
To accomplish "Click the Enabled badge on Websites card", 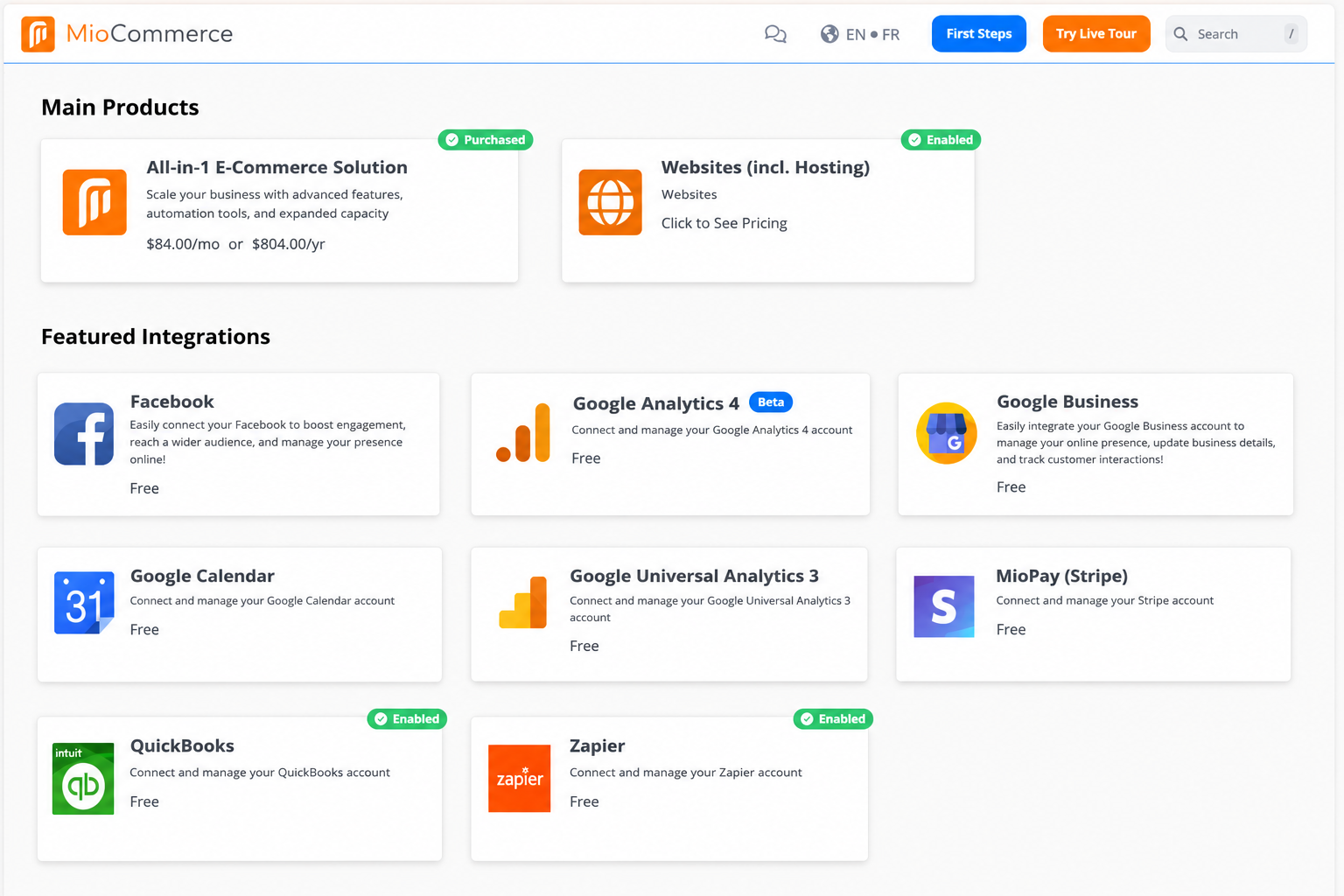I will [x=941, y=140].
